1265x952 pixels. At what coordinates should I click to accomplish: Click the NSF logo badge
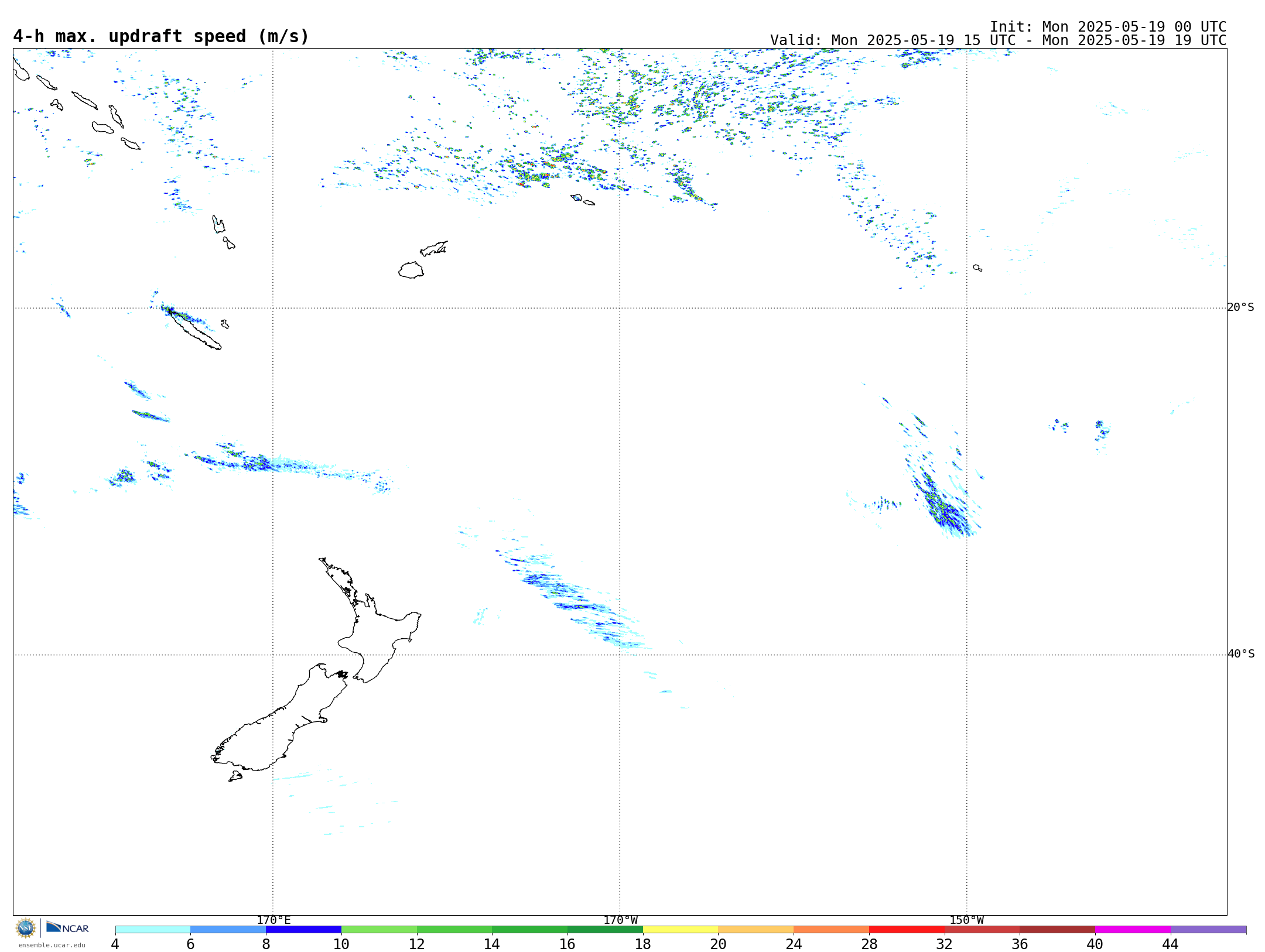point(26,928)
